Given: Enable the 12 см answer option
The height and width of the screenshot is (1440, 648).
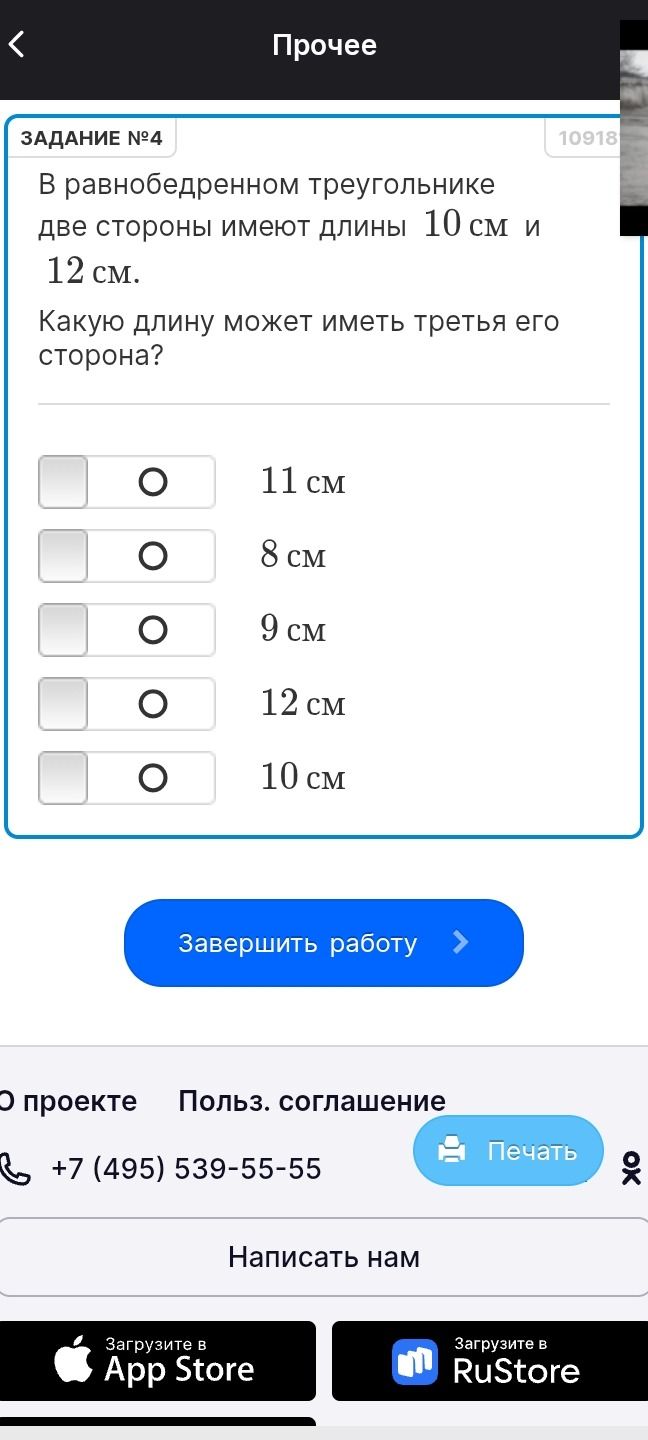Looking at the screenshot, I should click(x=127, y=704).
